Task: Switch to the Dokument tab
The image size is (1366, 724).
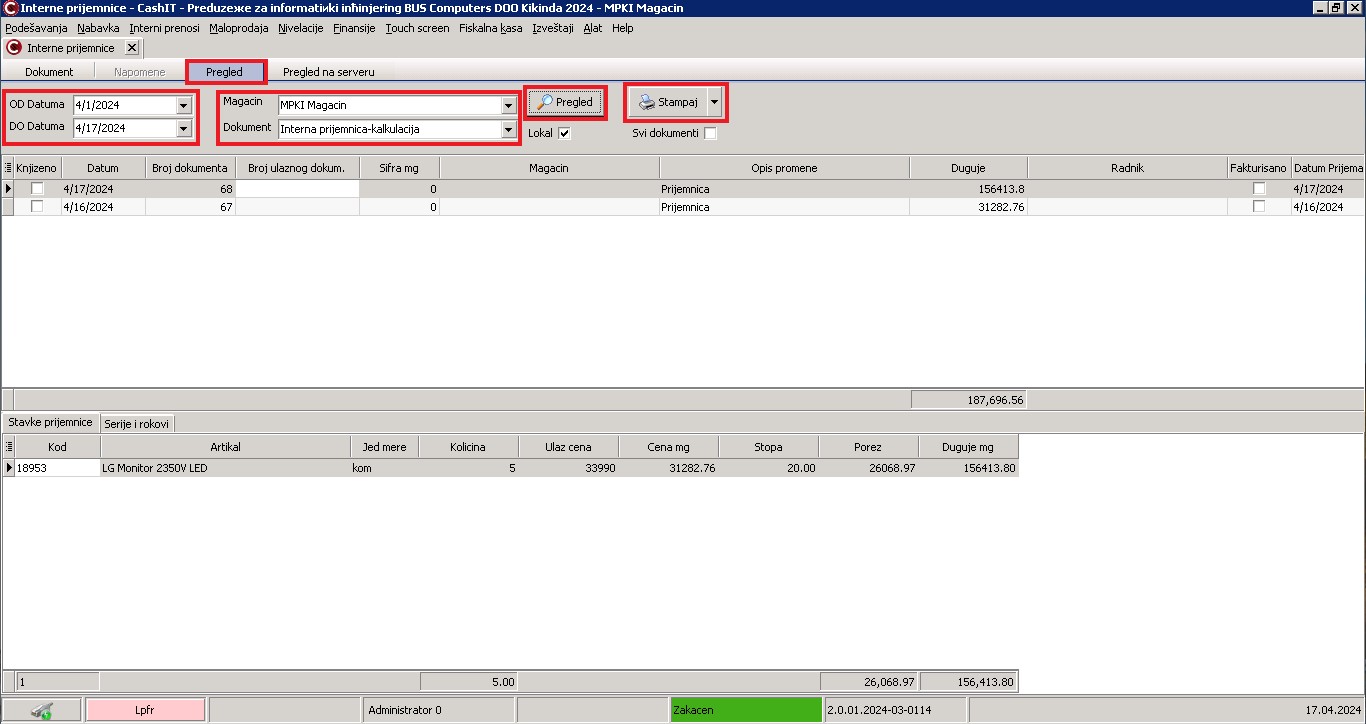Action: (x=49, y=72)
